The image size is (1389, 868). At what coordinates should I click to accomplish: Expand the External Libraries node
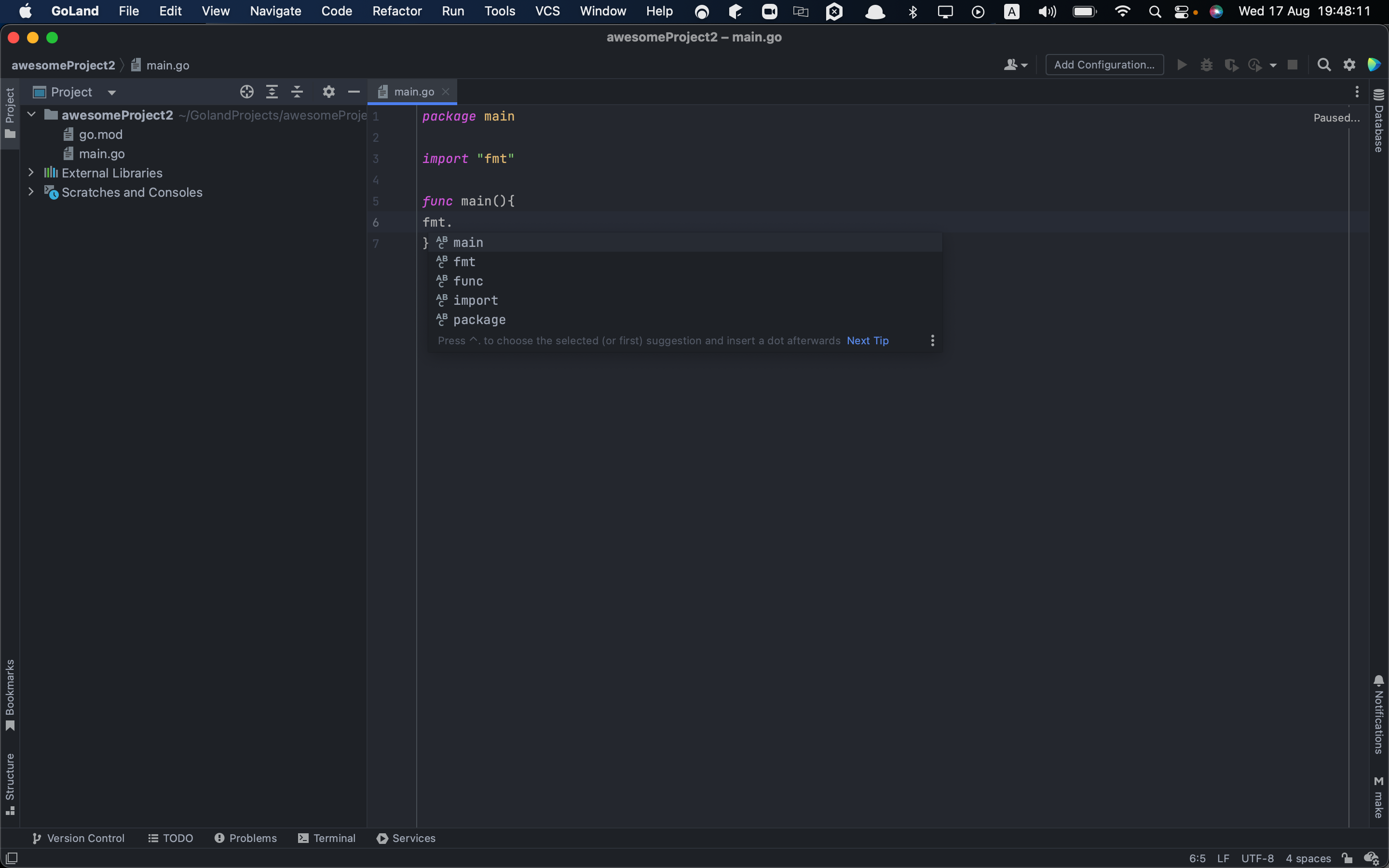(x=31, y=173)
